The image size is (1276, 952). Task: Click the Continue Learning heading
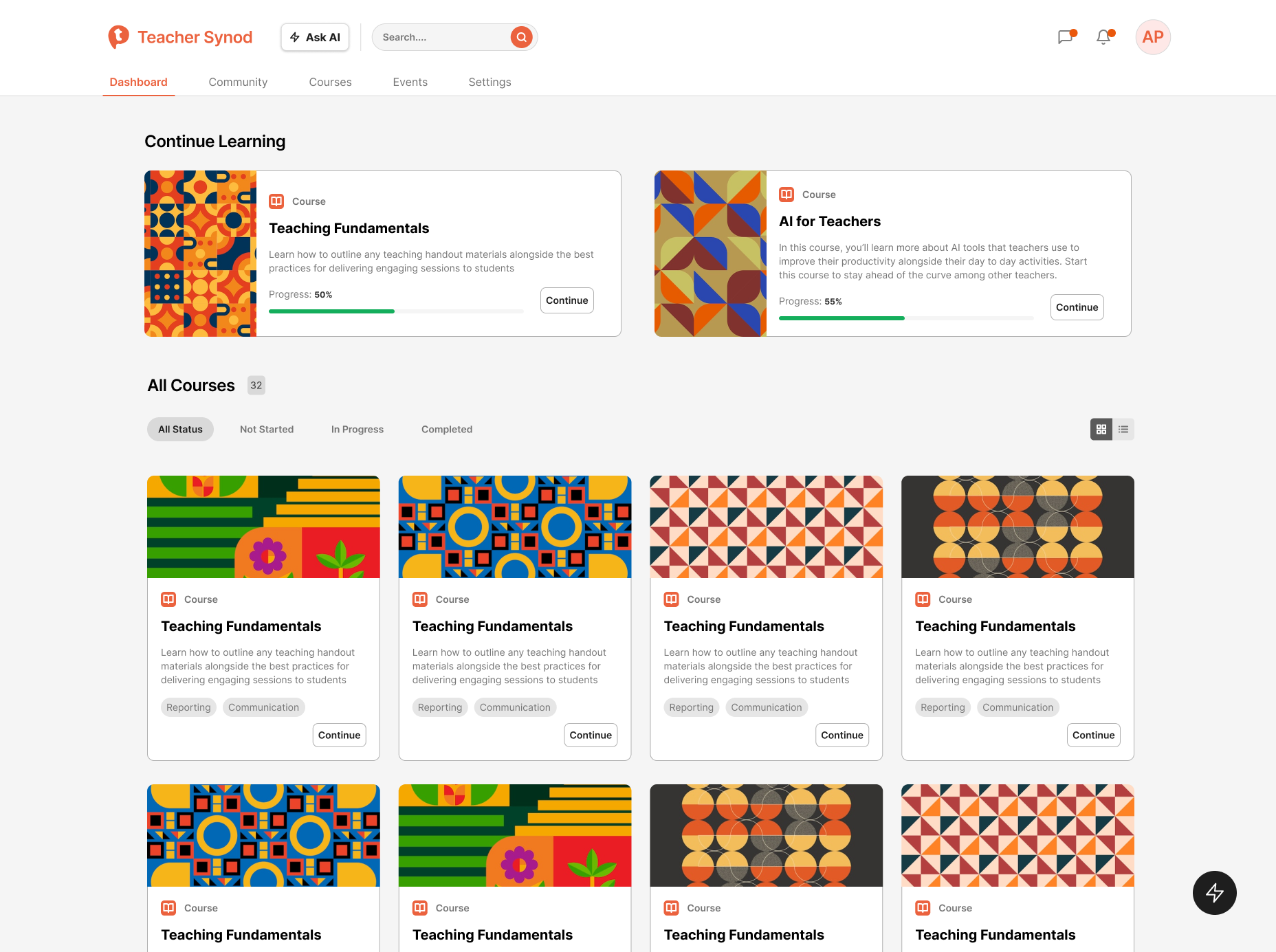click(x=215, y=142)
